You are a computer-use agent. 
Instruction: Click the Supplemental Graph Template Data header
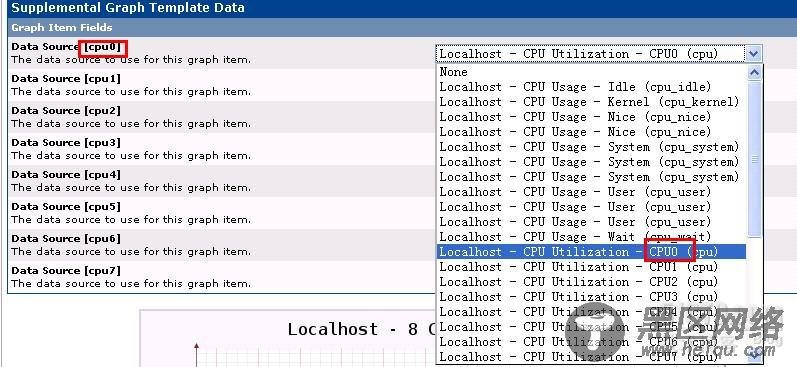pos(128,8)
